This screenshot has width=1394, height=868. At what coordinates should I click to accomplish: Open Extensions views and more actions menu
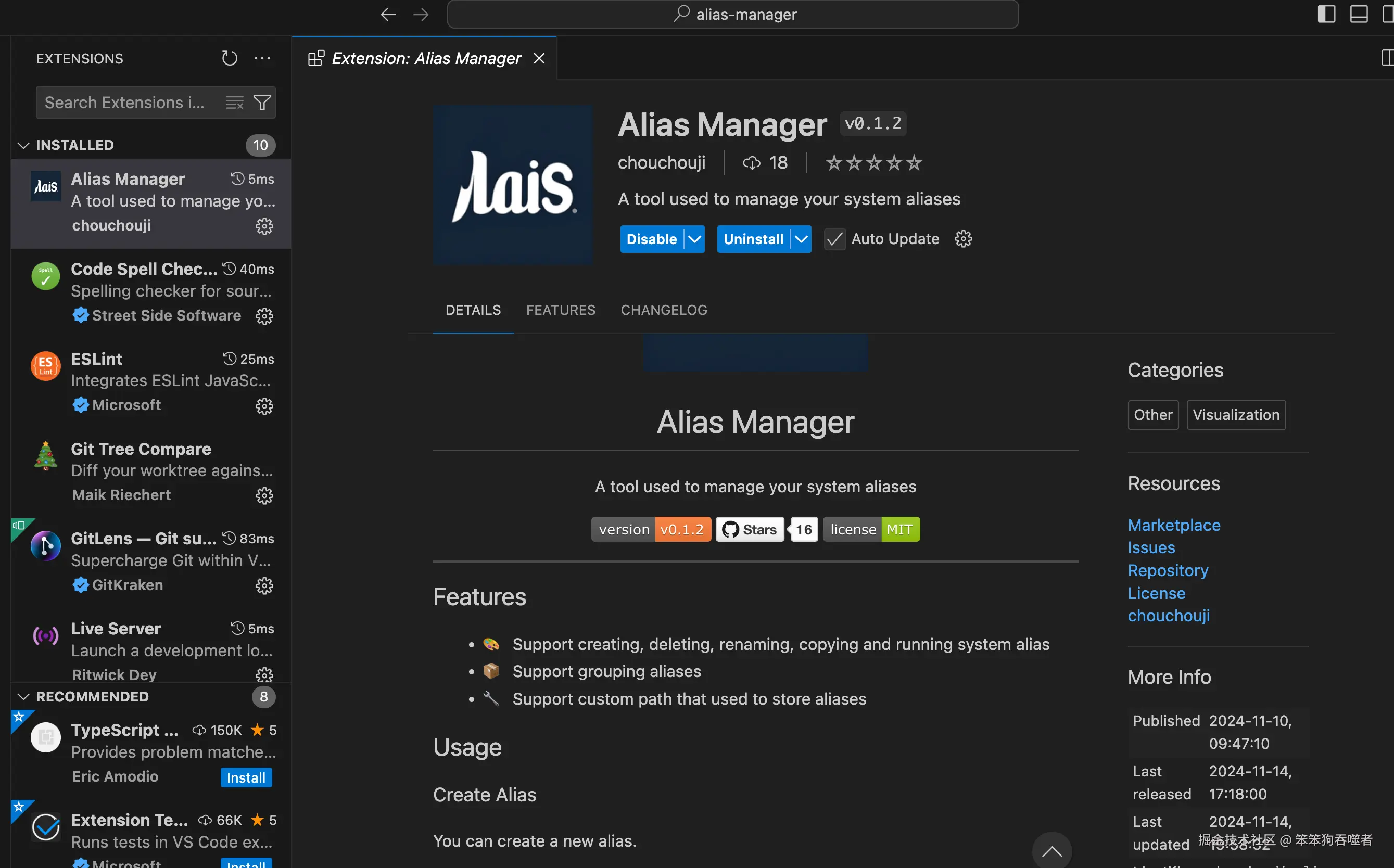[262, 58]
